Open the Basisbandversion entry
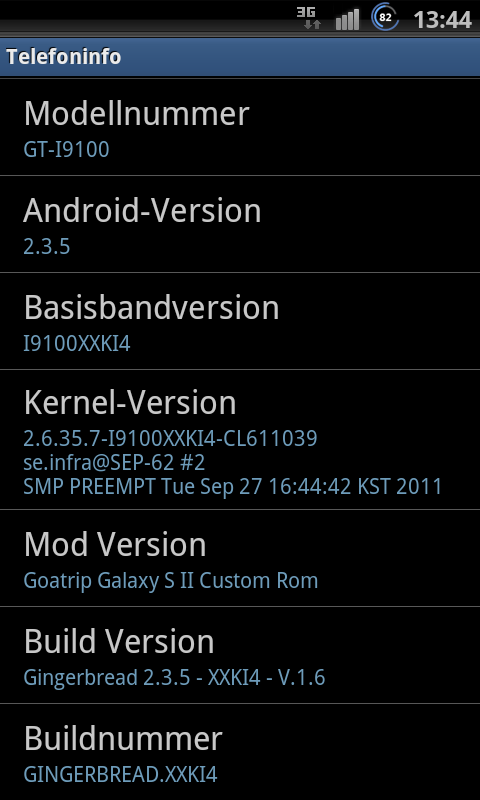Screen dimensions: 480x800 [x=240, y=321]
